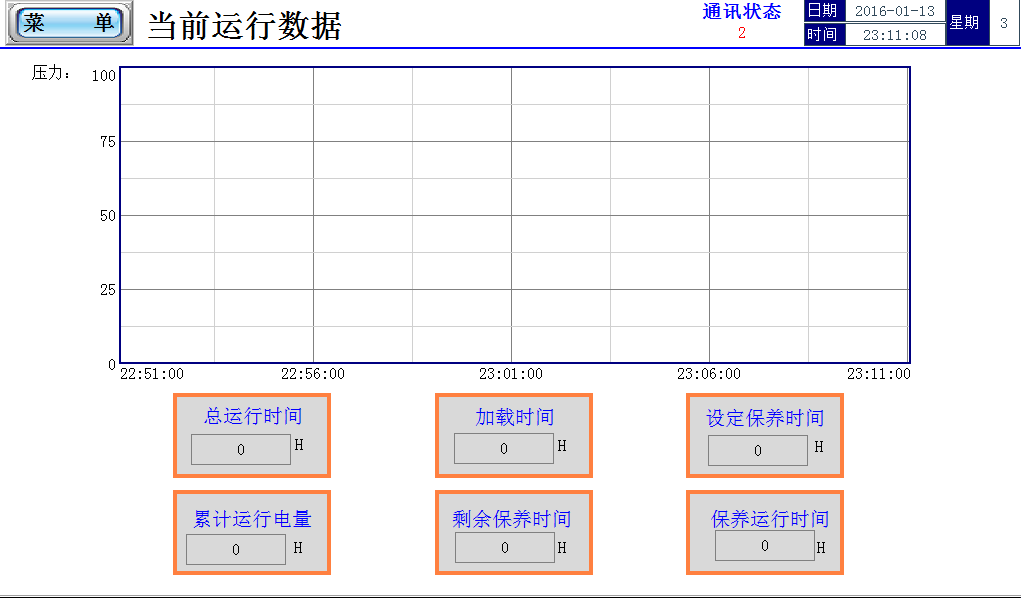Select the 剩余保养时间 value field
1021x598 pixels.
click(x=505, y=548)
